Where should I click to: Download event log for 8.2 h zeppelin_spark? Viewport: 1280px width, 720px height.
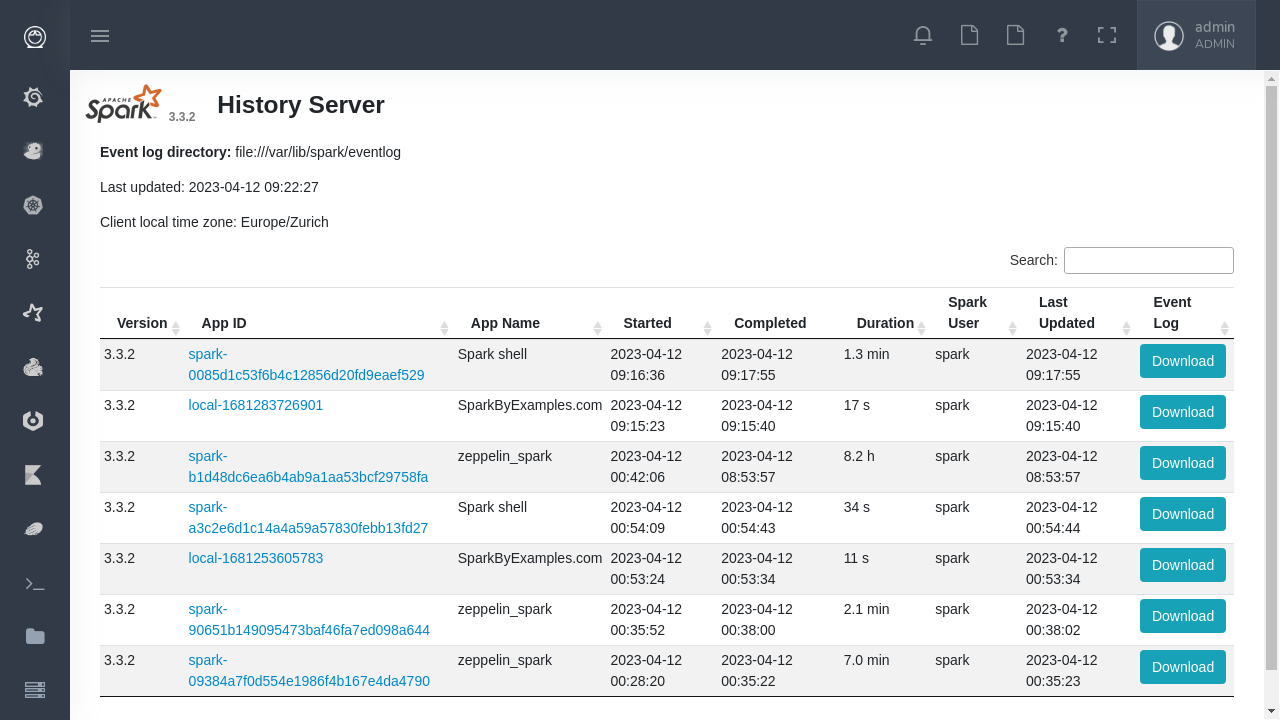click(x=1183, y=463)
